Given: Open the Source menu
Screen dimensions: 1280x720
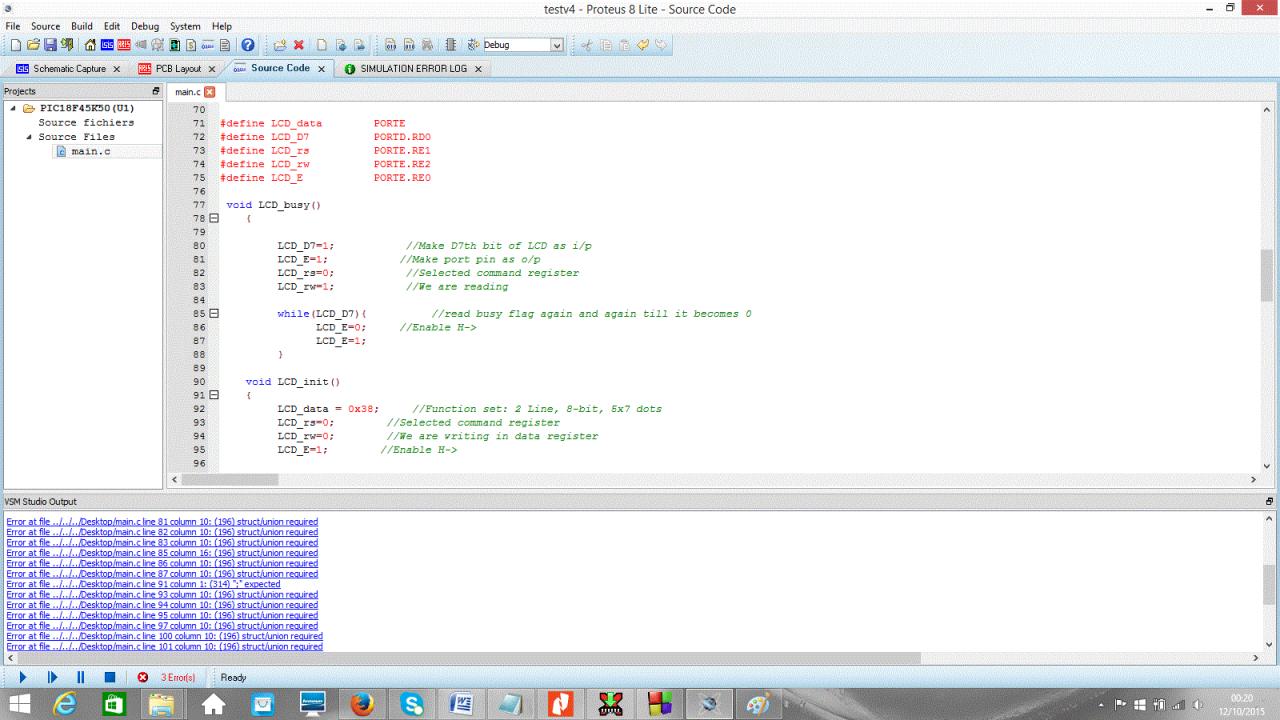Looking at the screenshot, I should (x=46, y=26).
